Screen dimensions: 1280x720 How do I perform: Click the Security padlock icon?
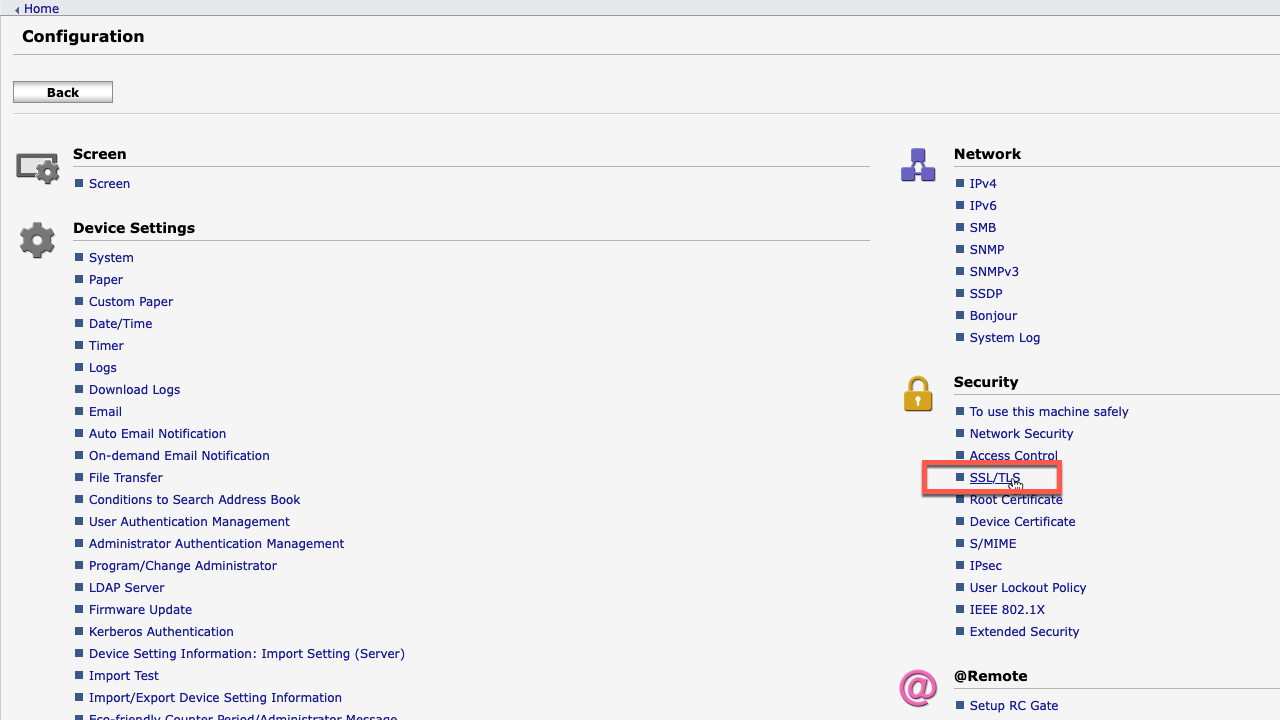(x=918, y=394)
